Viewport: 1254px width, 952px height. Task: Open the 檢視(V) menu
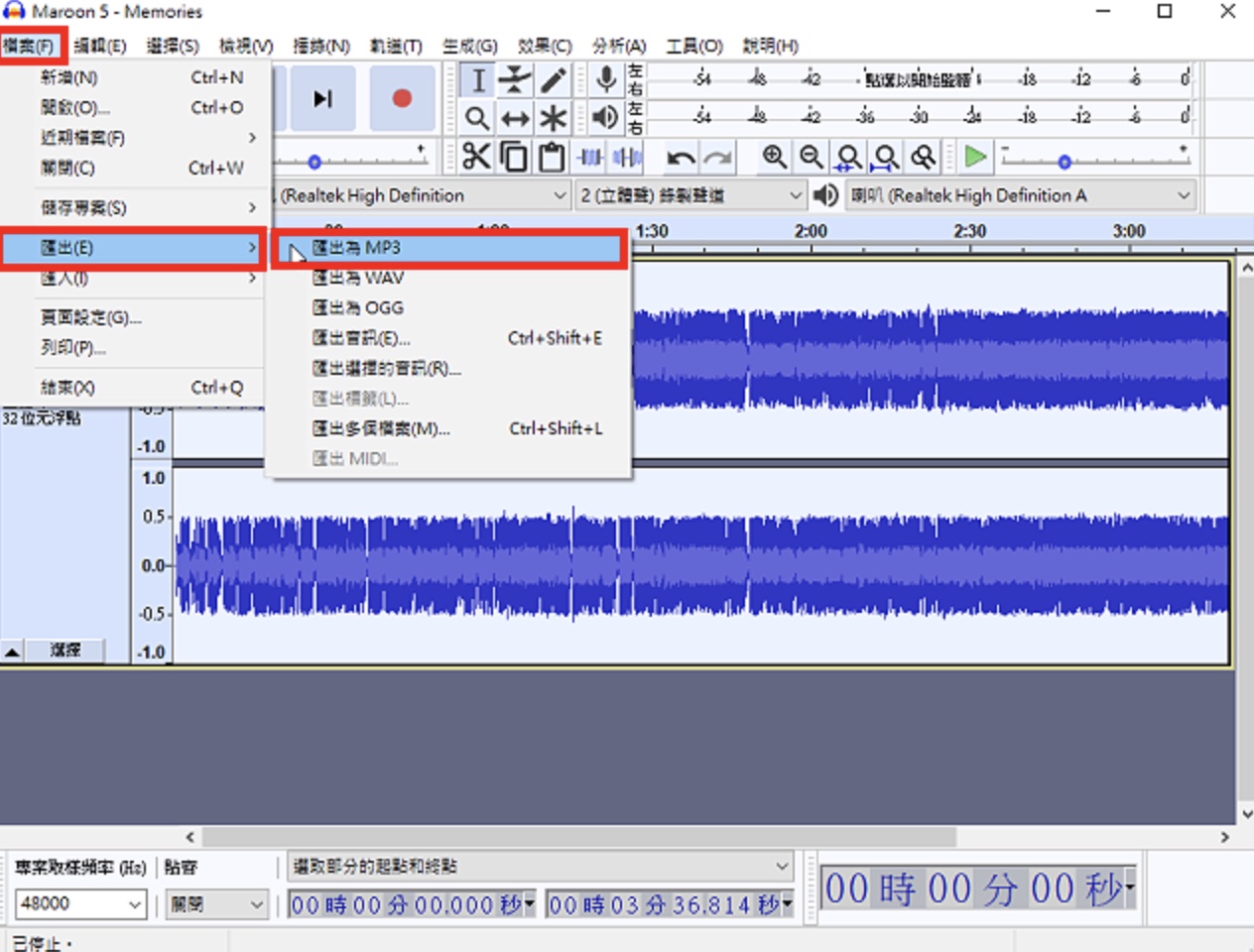(246, 46)
